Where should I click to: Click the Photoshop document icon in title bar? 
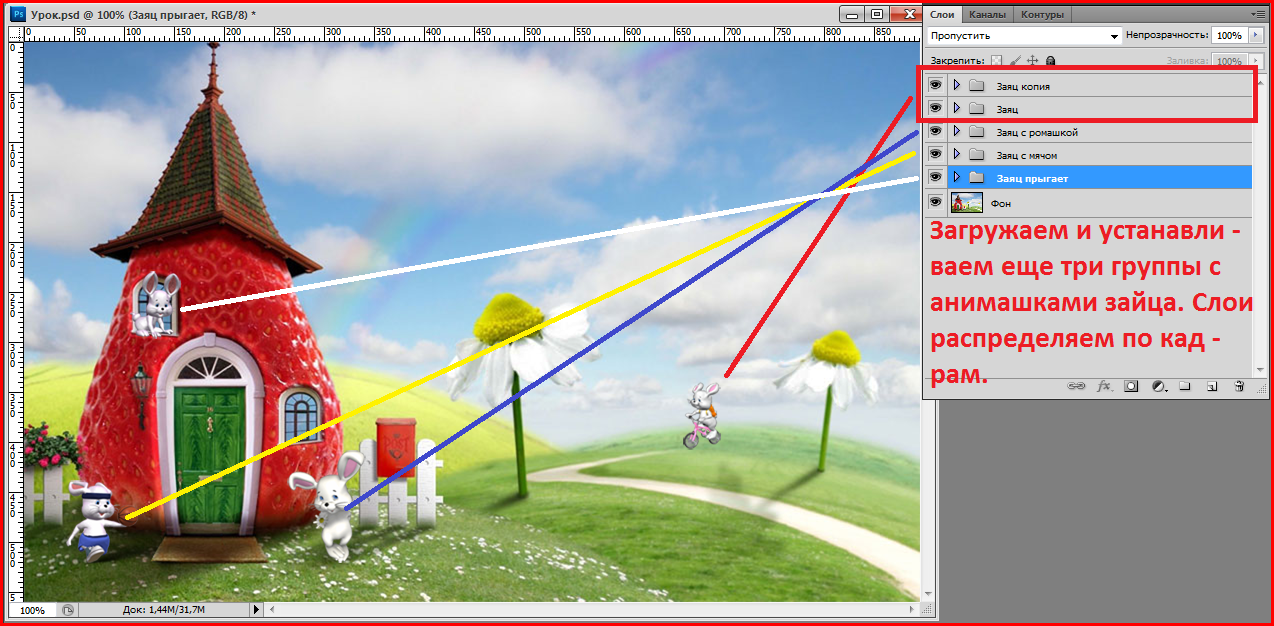[17, 14]
